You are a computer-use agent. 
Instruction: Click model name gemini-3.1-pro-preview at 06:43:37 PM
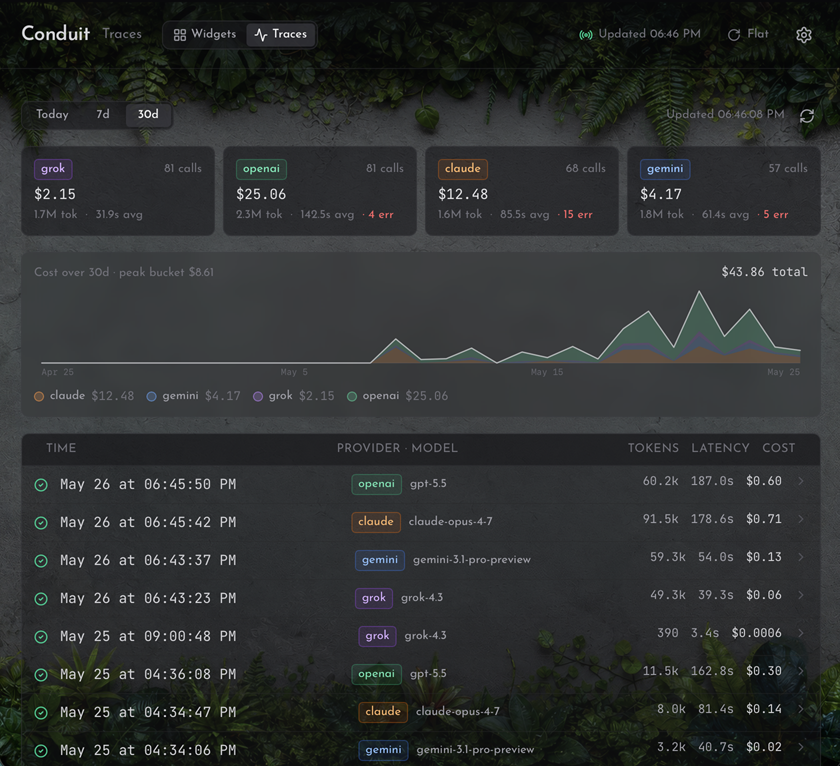[x=472, y=560]
